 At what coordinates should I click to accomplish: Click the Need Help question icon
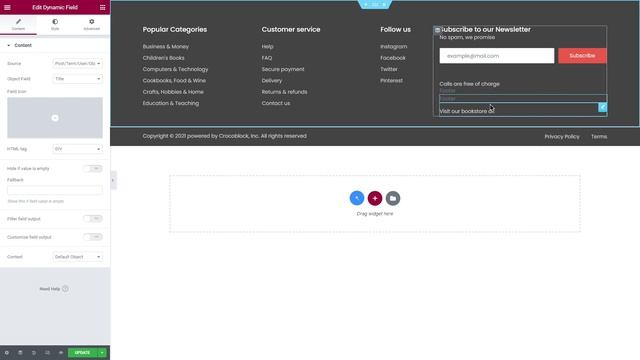[x=65, y=289]
